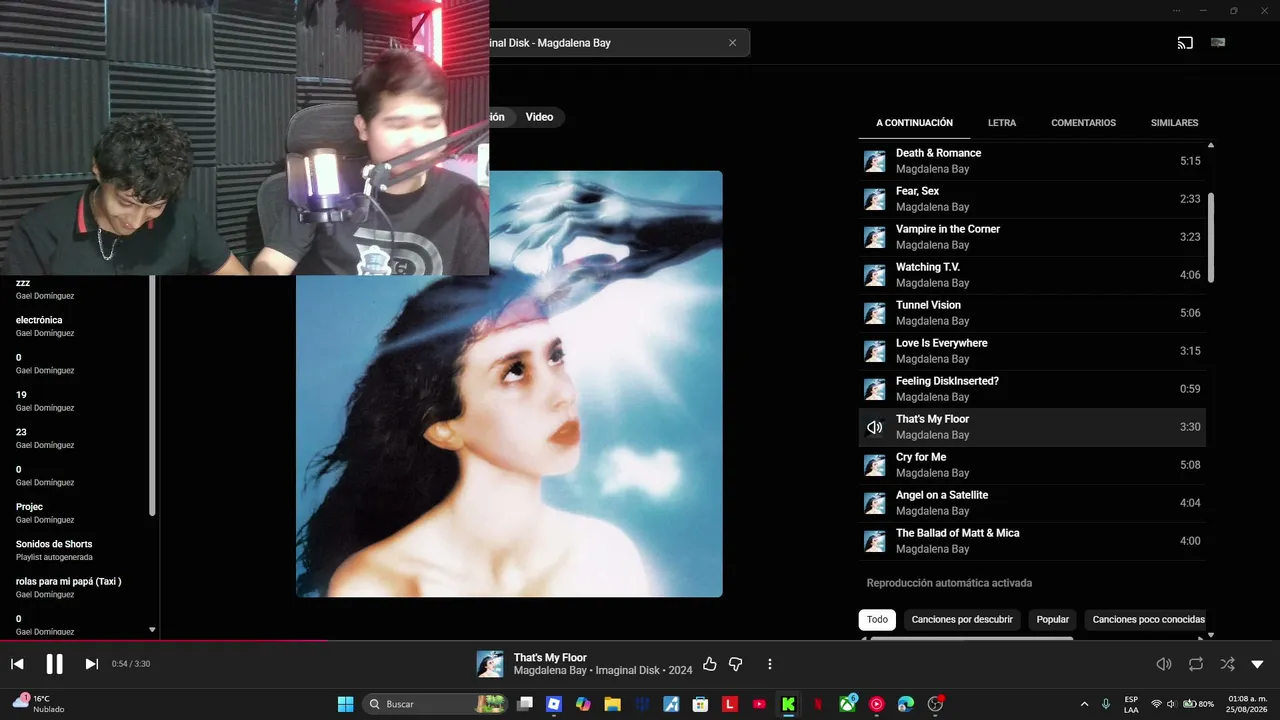Click the Death & Romance album thumbnail
Screen dimensions: 1280x720
point(875,161)
